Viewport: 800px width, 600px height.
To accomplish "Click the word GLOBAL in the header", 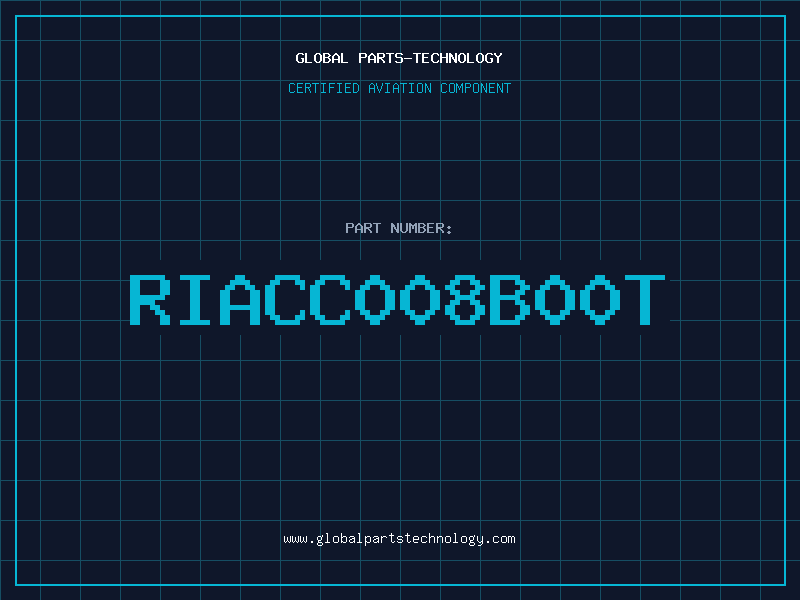I will click(x=321, y=58).
